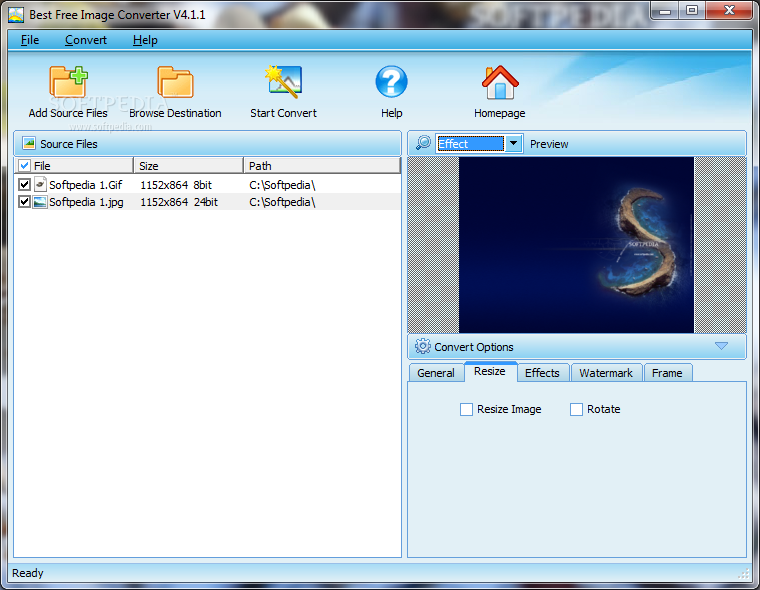The height and width of the screenshot is (590, 760).
Task: Click the Start Convert wand icon
Action: click(x=284, y=82)
